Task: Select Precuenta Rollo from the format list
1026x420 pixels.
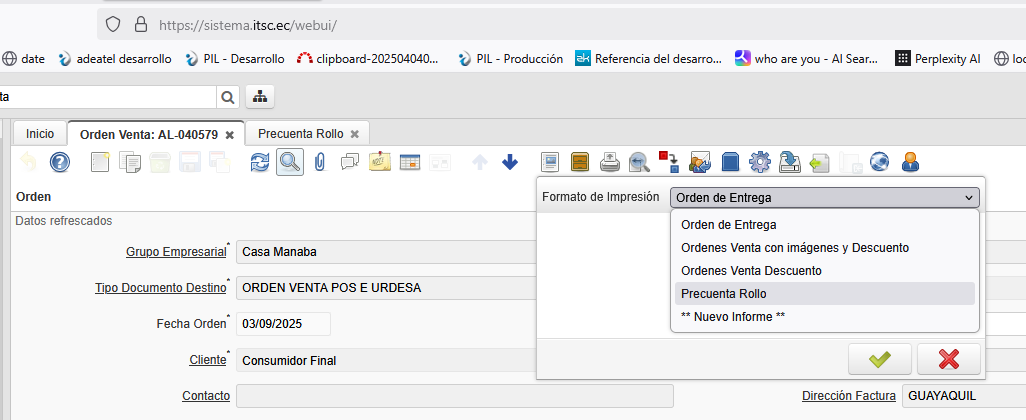Action: [x=723, y=294]
